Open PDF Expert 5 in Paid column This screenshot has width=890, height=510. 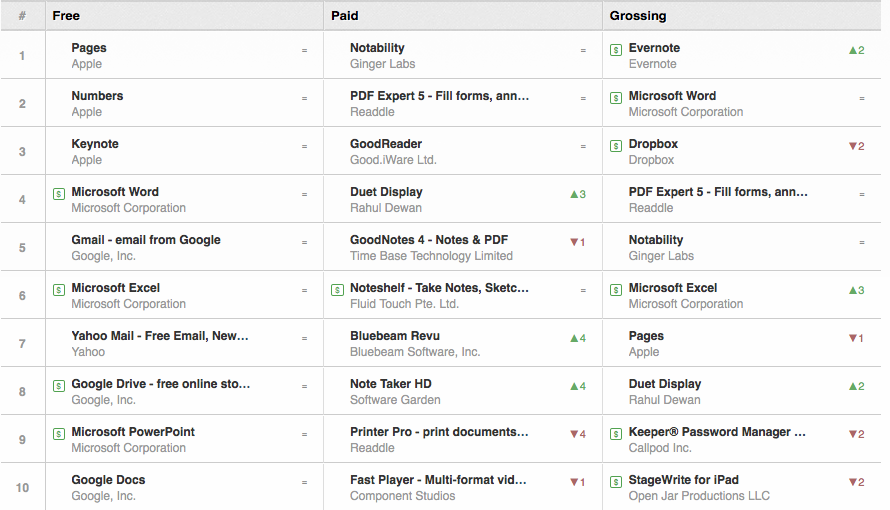tap(439, 96)
